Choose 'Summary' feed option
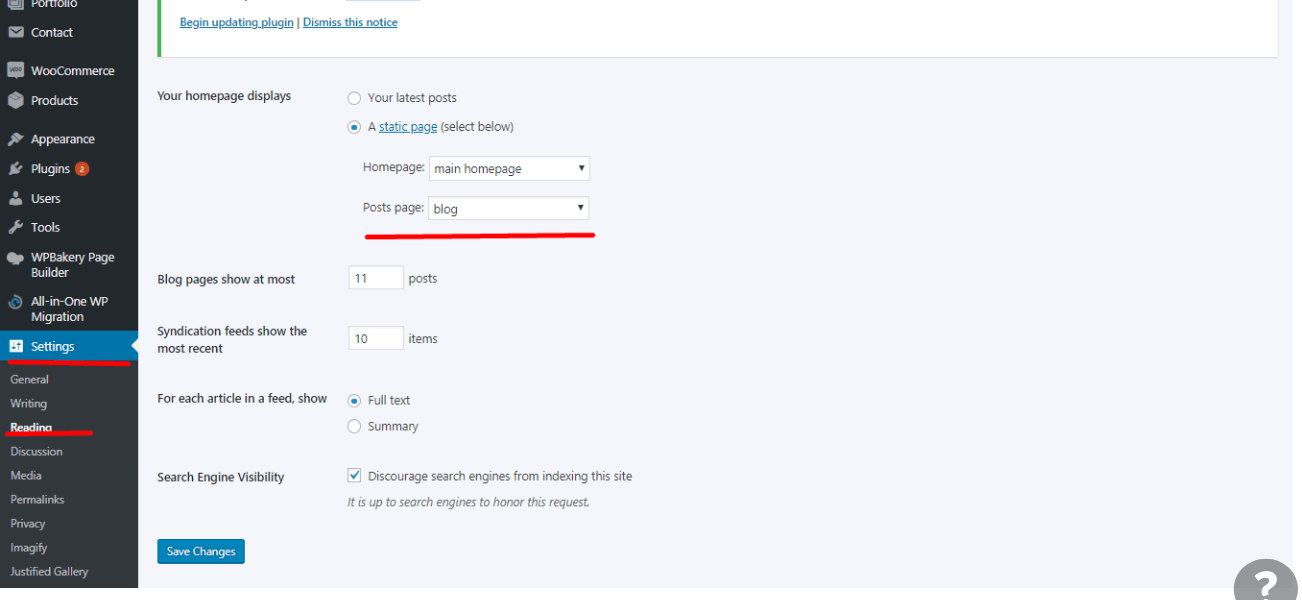 click(x=354, y=426)
